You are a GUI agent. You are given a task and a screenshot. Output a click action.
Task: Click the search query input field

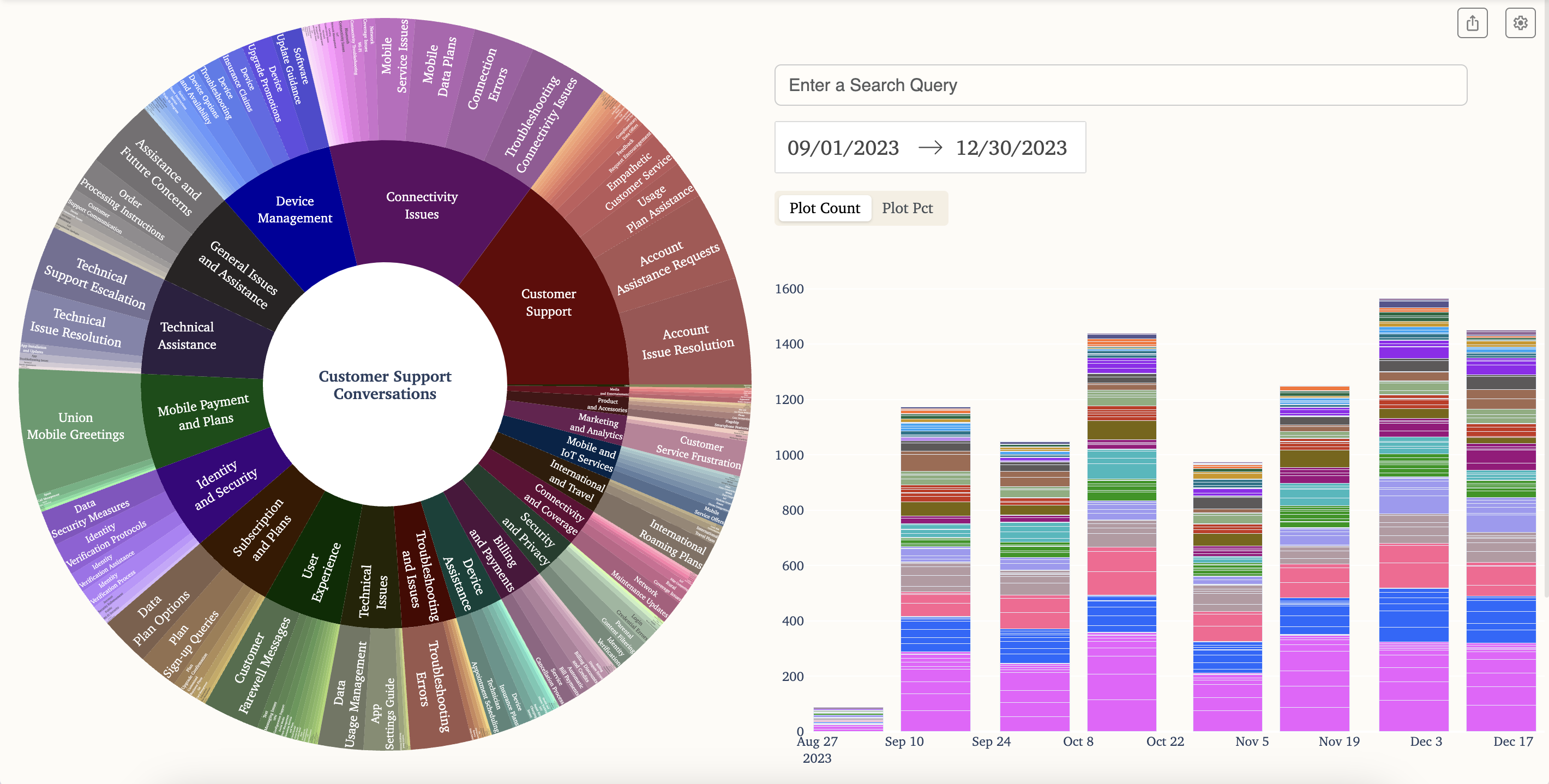1120,85
